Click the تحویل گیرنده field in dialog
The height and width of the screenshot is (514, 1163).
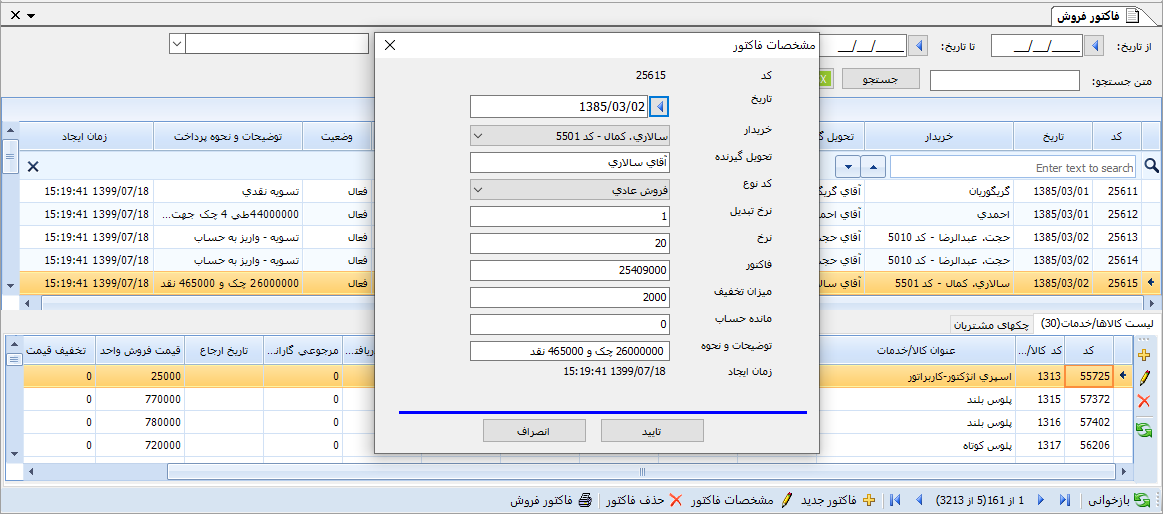[x=570, y=162]
